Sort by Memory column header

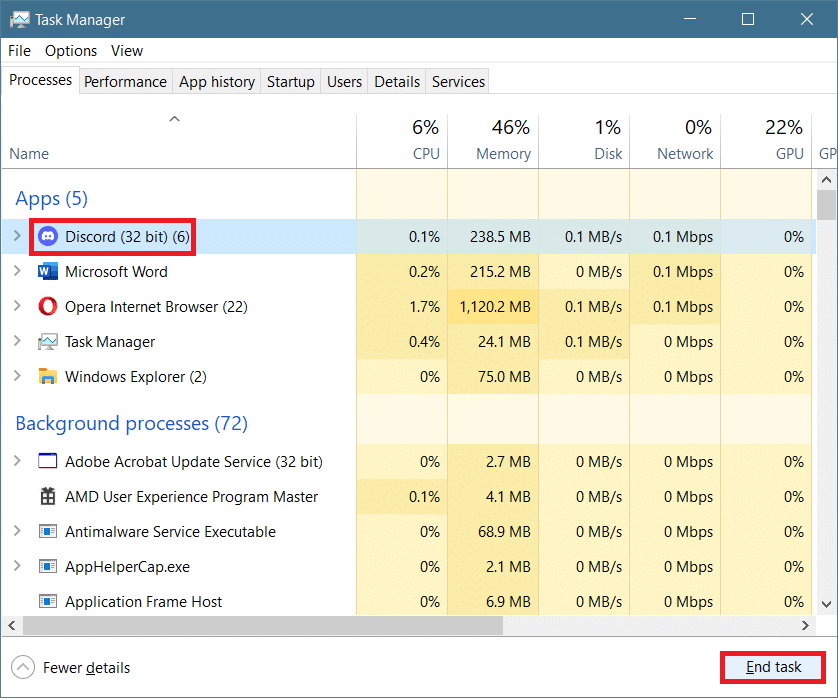point(493,141)
